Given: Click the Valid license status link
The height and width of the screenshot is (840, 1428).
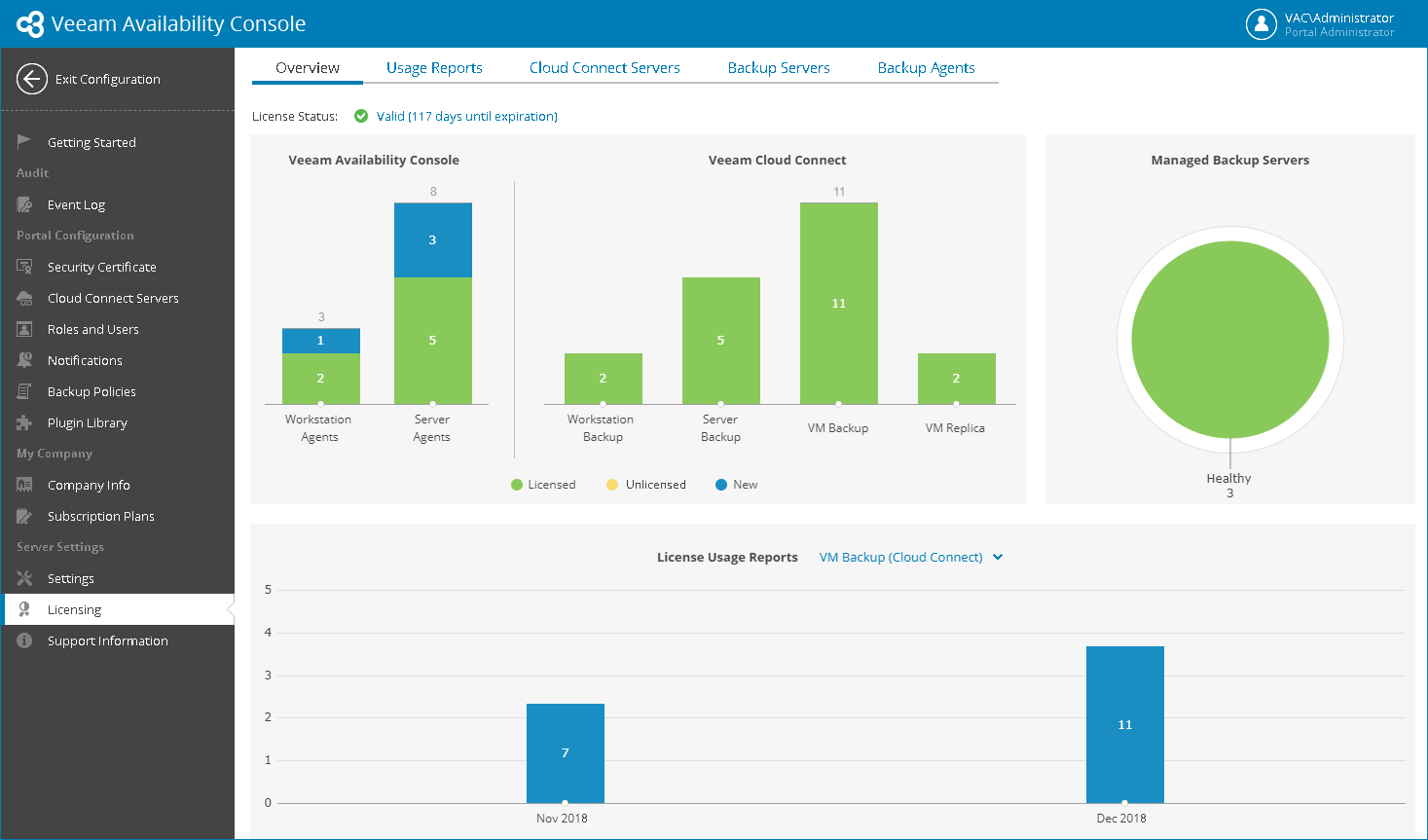Looking at the screenshot, I should [467, 116].
